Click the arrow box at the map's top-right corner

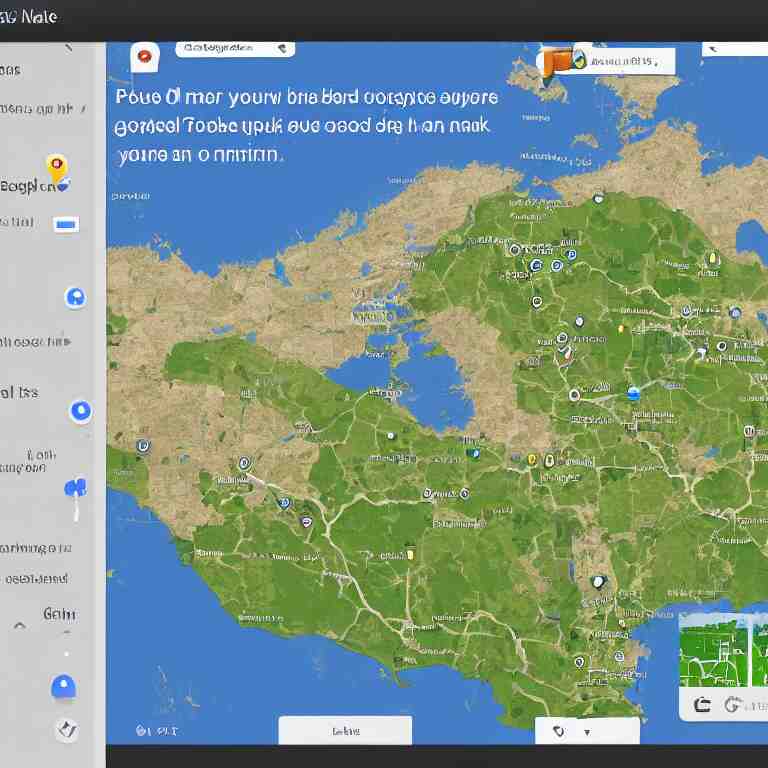(734, 48)
